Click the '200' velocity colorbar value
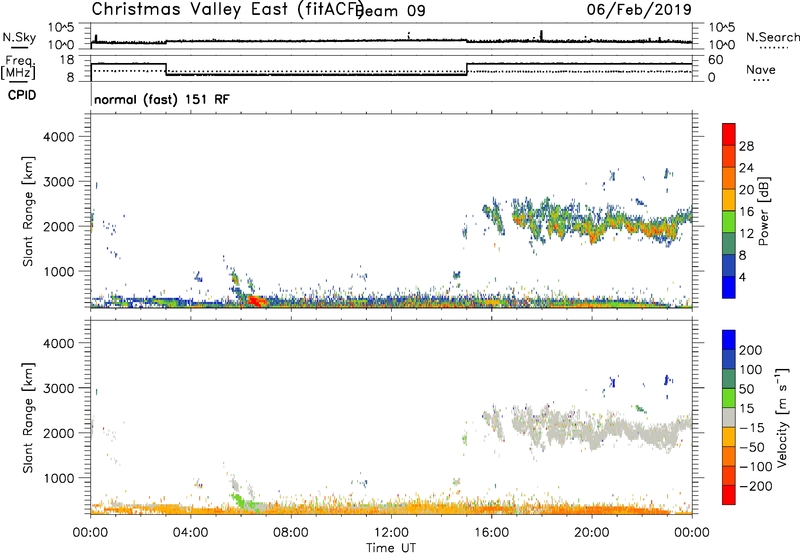 751,350
